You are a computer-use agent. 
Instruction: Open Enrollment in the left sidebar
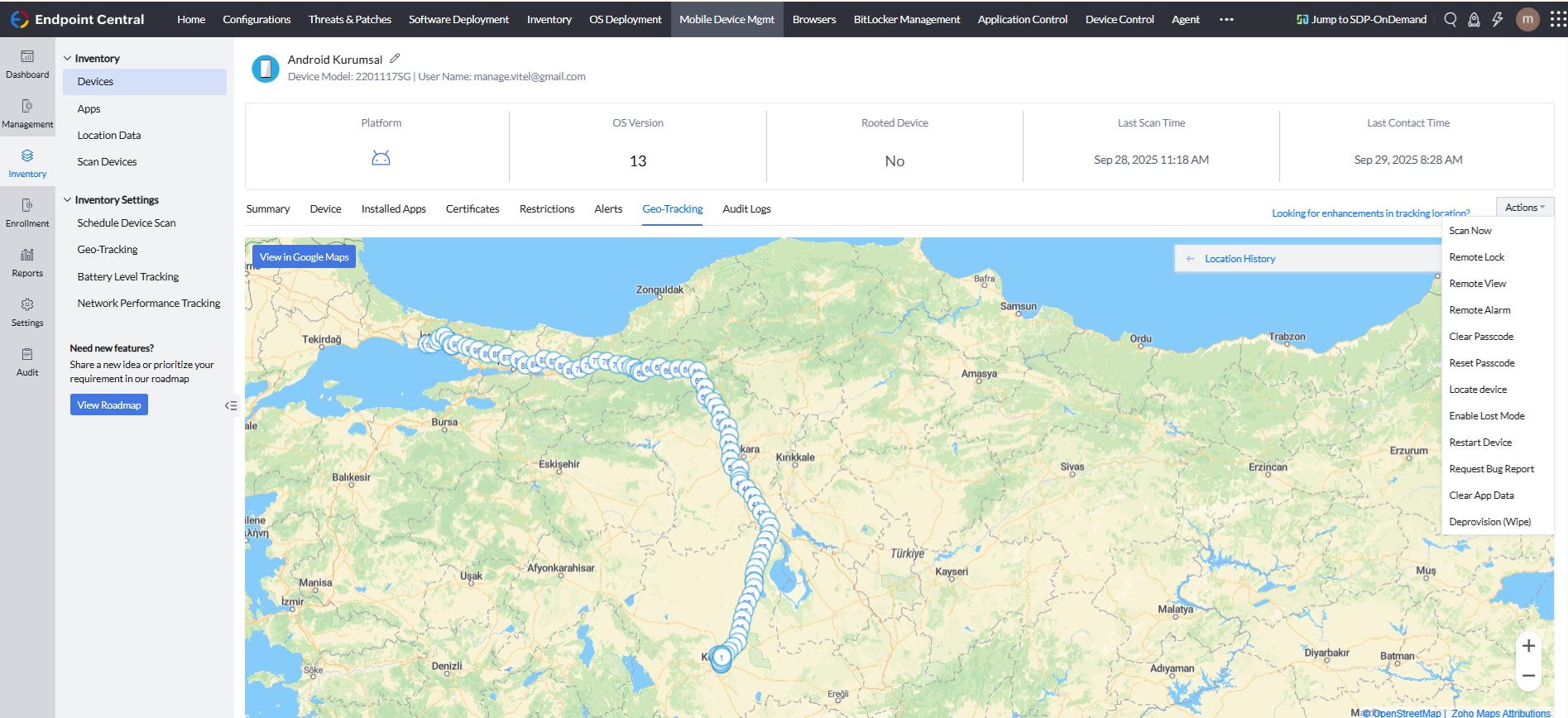(x=27, y=213)
